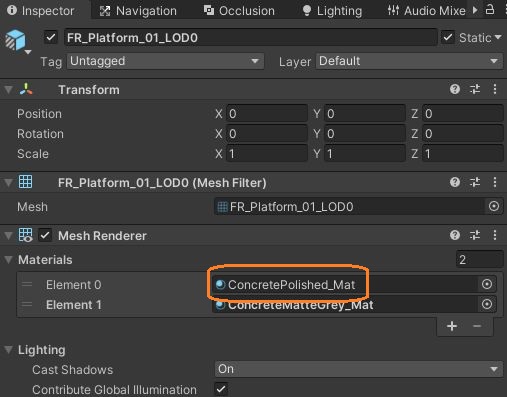Open the Layer dropdown showing Default
The image size is (507, 397).
pyautogui.click(x=409, y=61)
